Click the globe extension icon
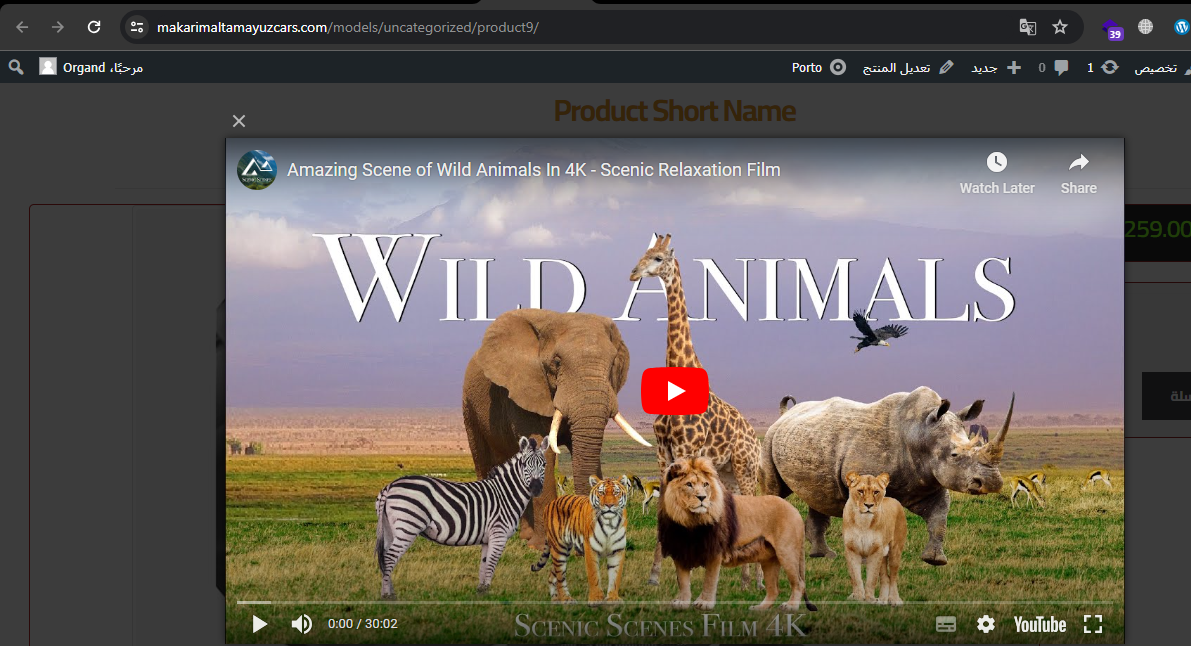The height and width of the screenshot is (646, 1191). (1145, 27)
